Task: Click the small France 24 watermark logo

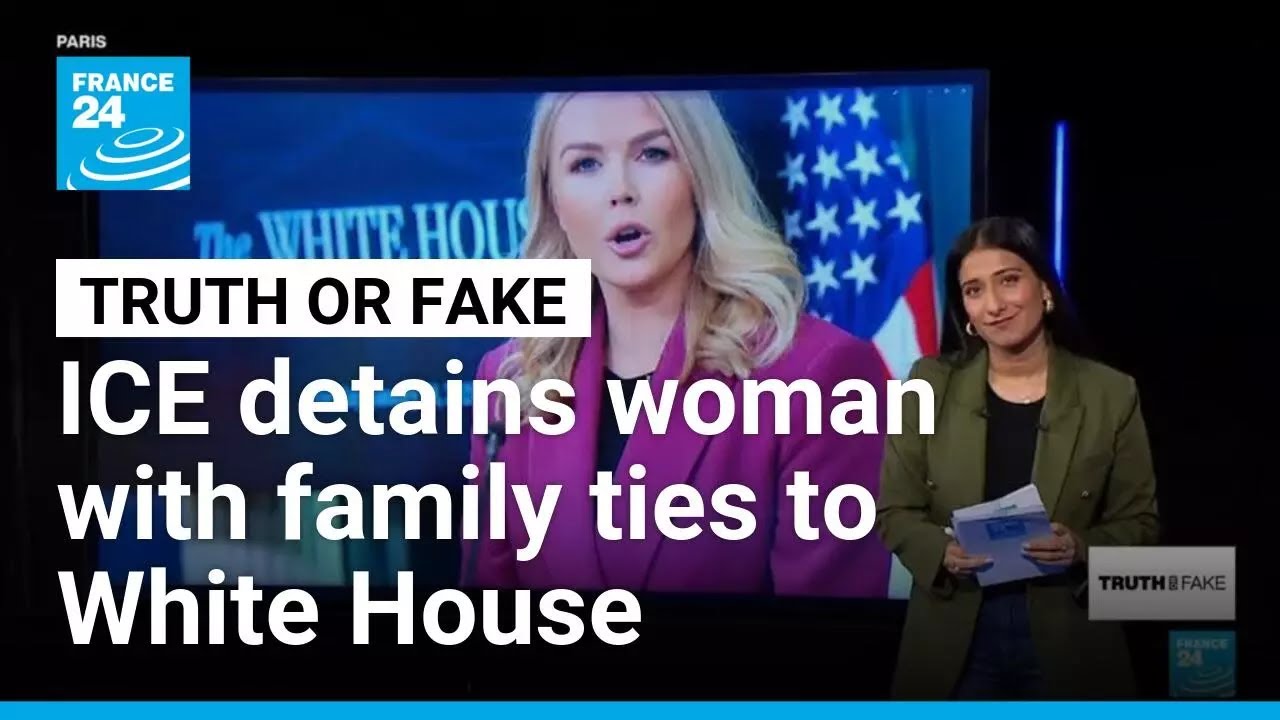Action: 1202,662
